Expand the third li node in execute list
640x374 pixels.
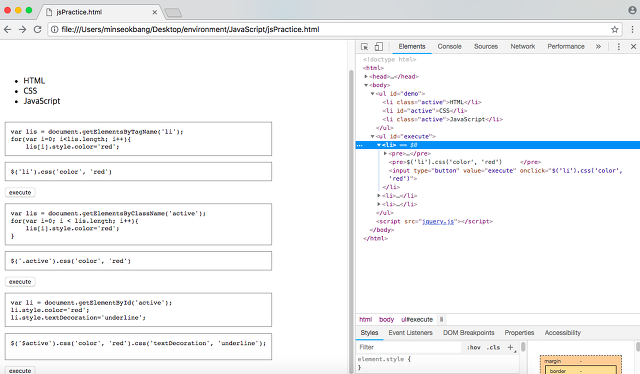click(x=379, y=204)
